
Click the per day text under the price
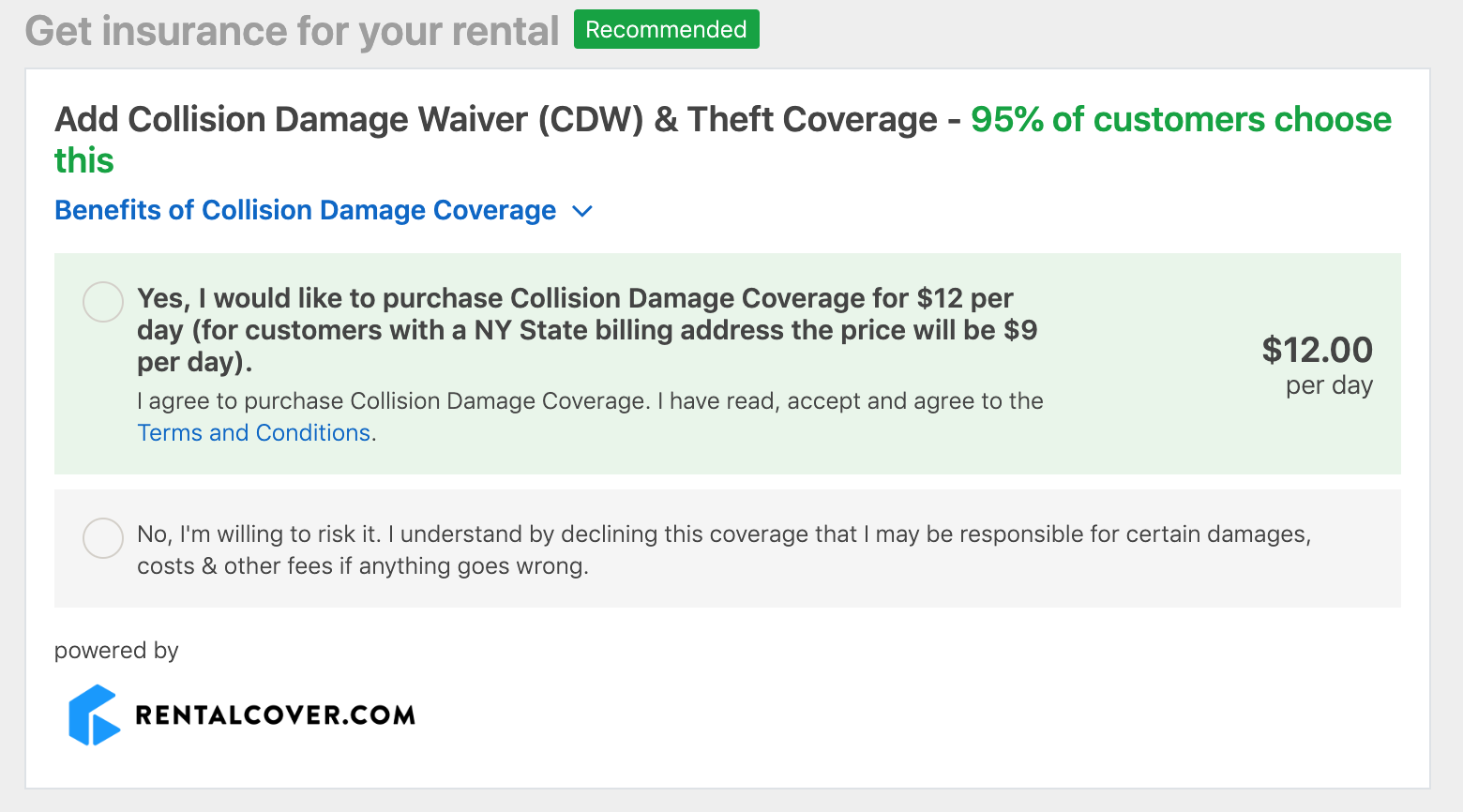(1329, 385)
